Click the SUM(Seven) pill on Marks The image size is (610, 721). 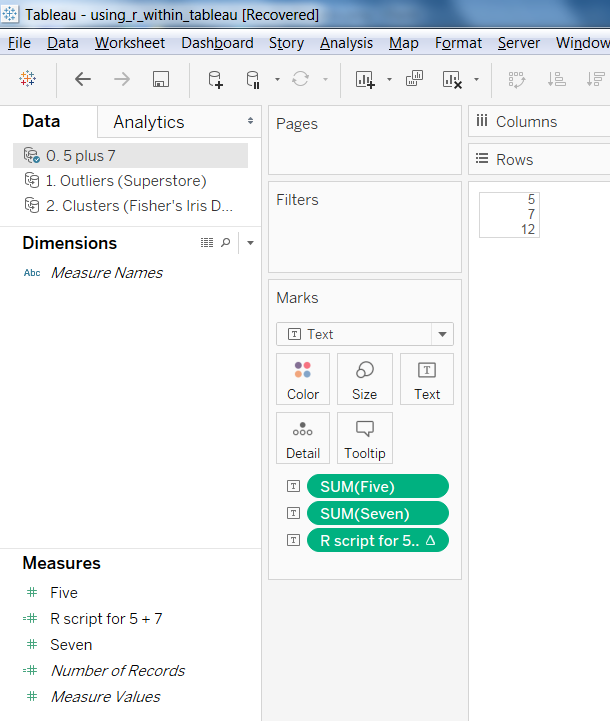click(378, 513)
